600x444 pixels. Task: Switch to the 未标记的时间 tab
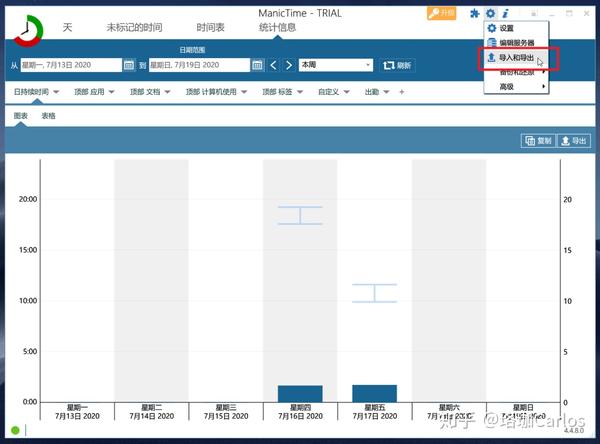pyautogui.click(x=134, y=28)
